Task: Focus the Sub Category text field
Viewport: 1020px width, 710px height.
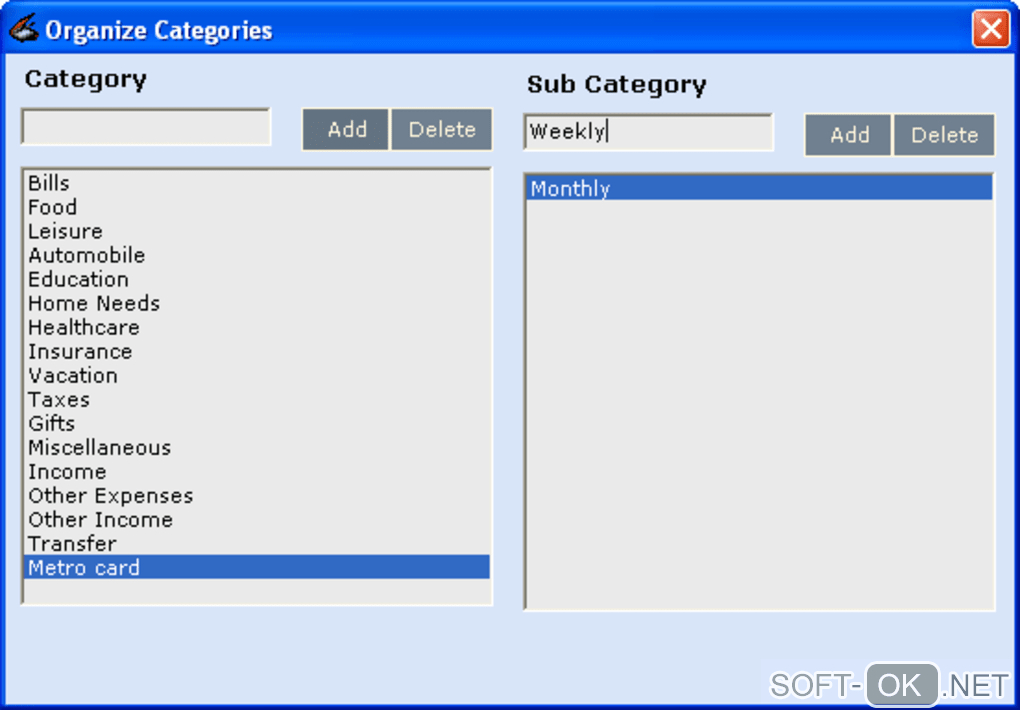Action: coord(648,132)
